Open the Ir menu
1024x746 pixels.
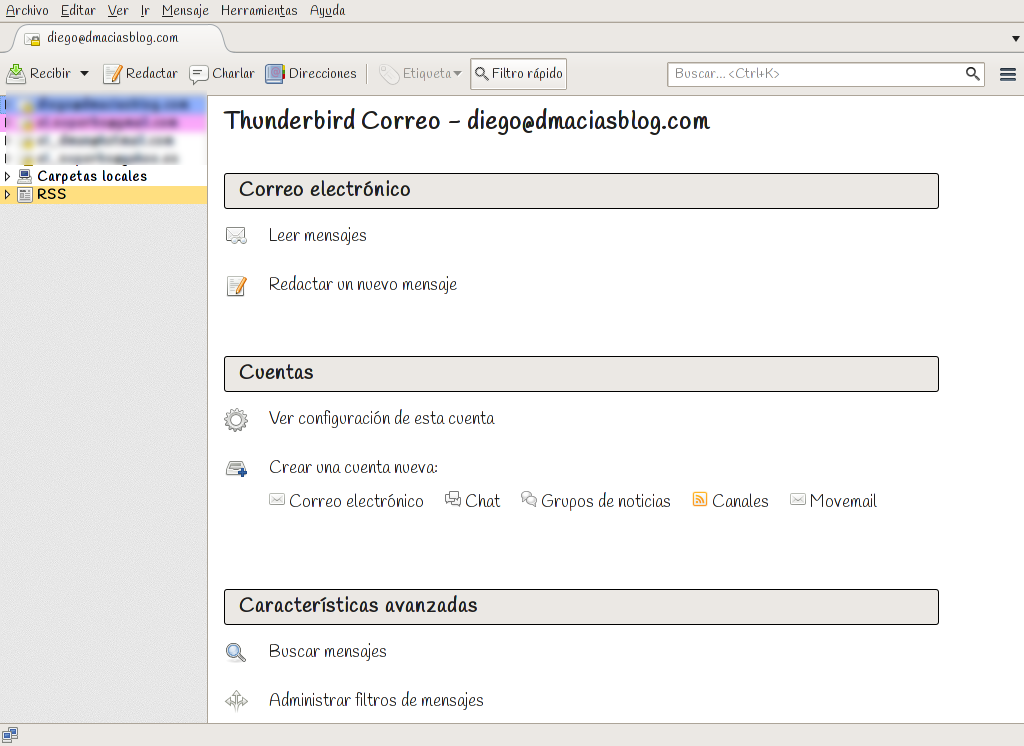point(145,10)
